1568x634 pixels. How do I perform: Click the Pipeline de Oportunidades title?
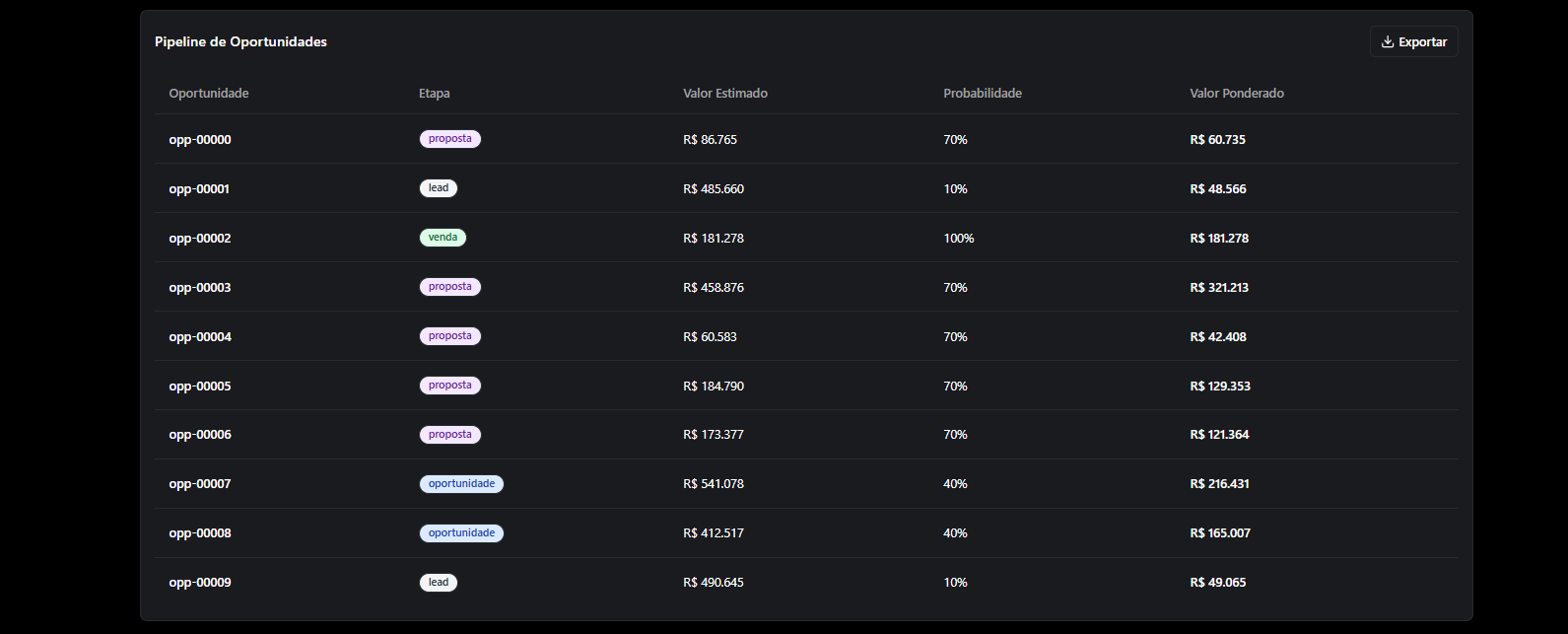click(240, 42)
